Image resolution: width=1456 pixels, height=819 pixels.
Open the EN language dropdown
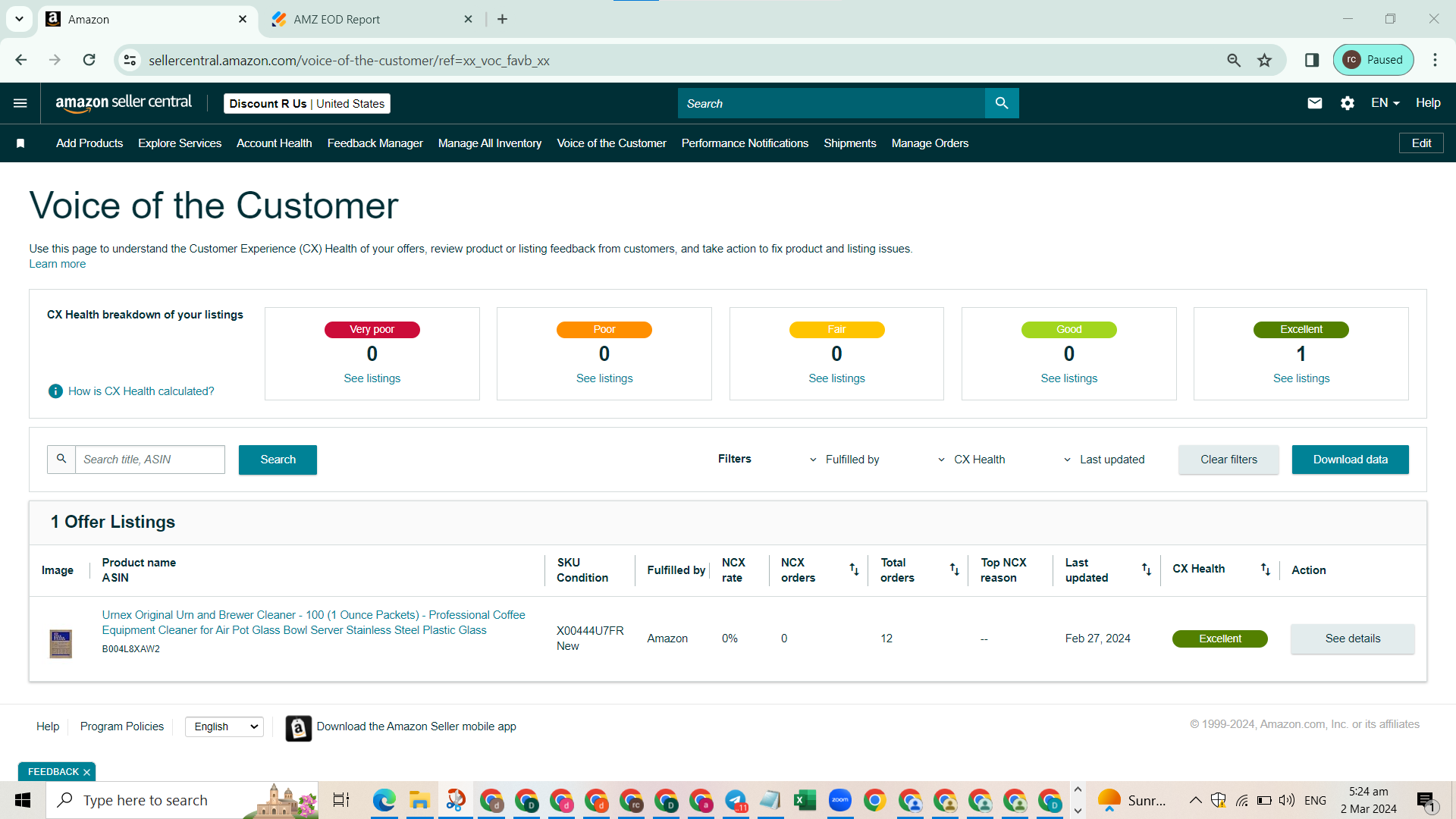click(x=1385, y=103)
